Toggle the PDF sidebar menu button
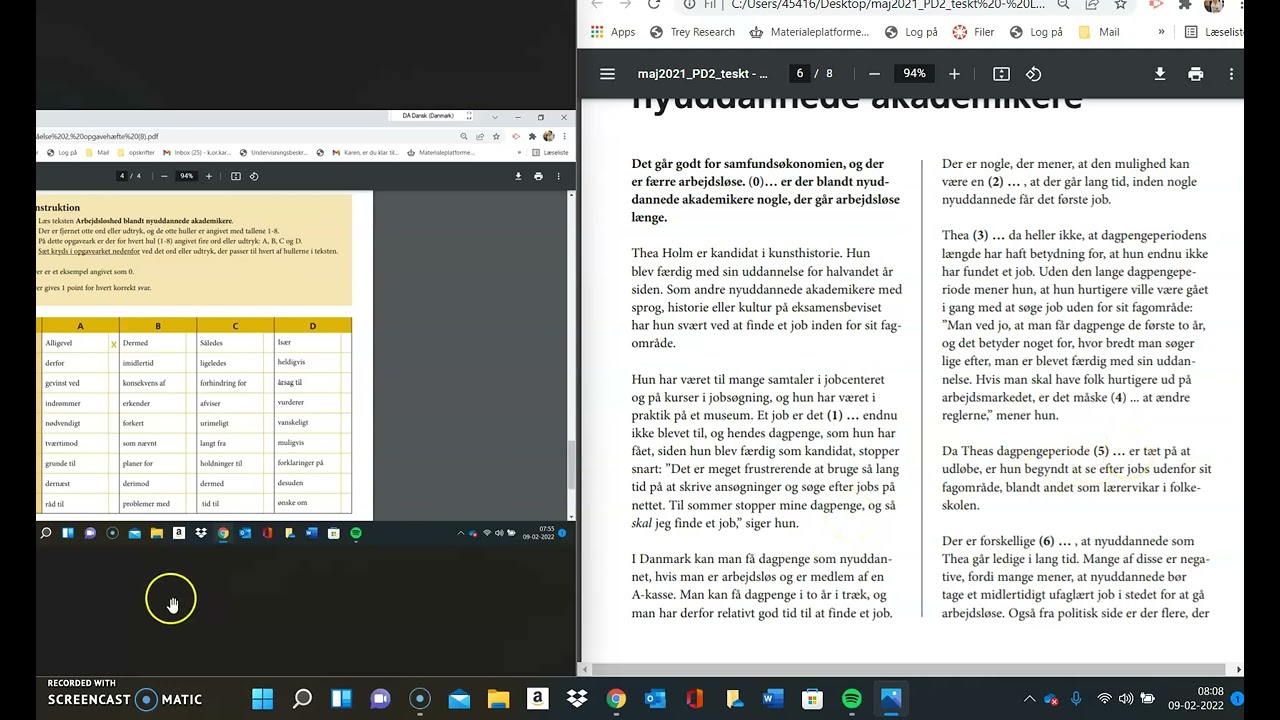 pyautogui.click(x=607, y=74)
